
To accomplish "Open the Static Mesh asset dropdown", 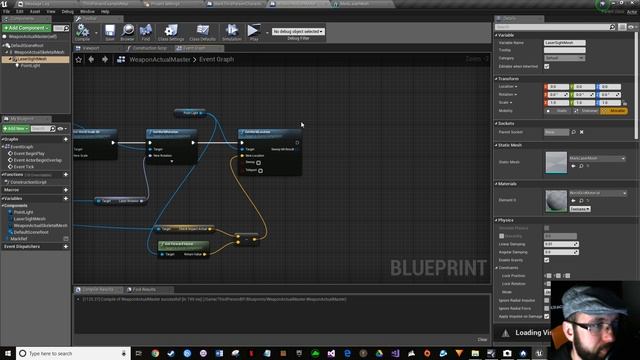I will coord(597,158).
